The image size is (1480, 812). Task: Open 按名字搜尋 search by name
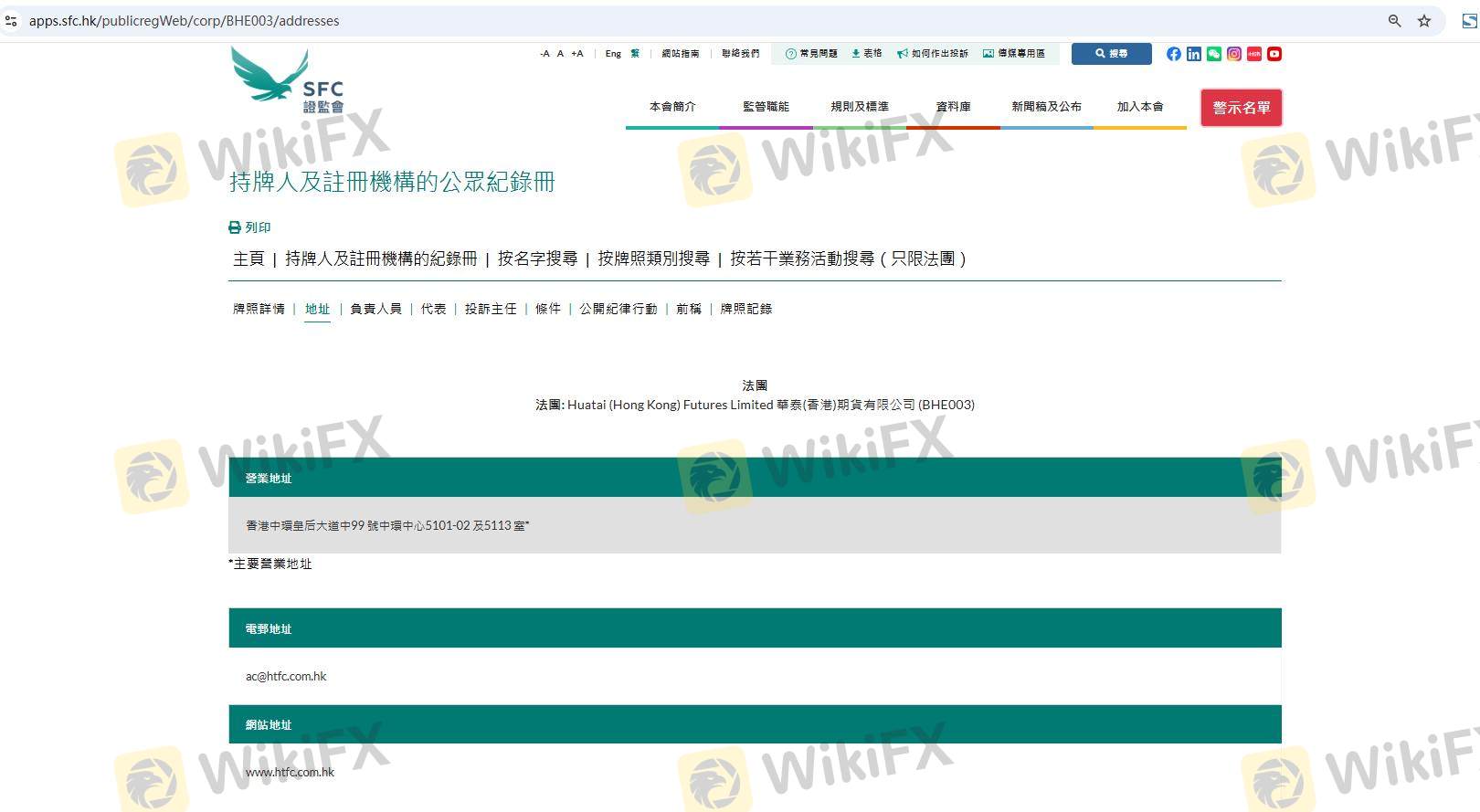point(537,259)
